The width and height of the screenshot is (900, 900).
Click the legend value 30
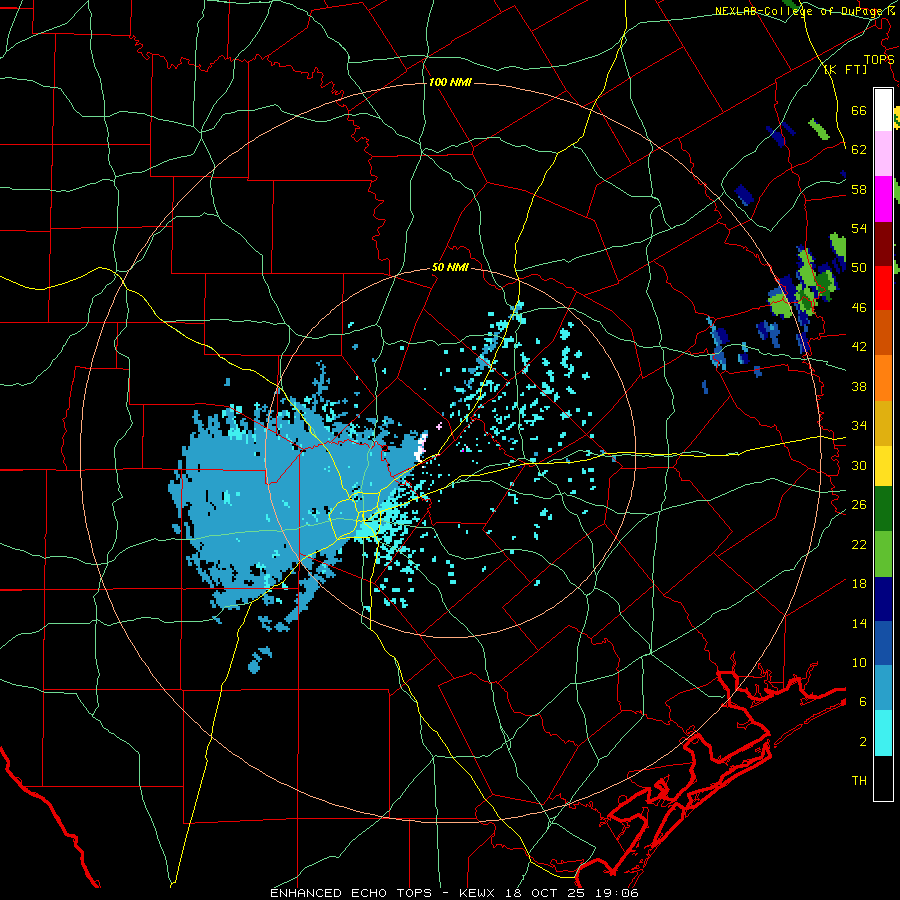tap(859, 465)
